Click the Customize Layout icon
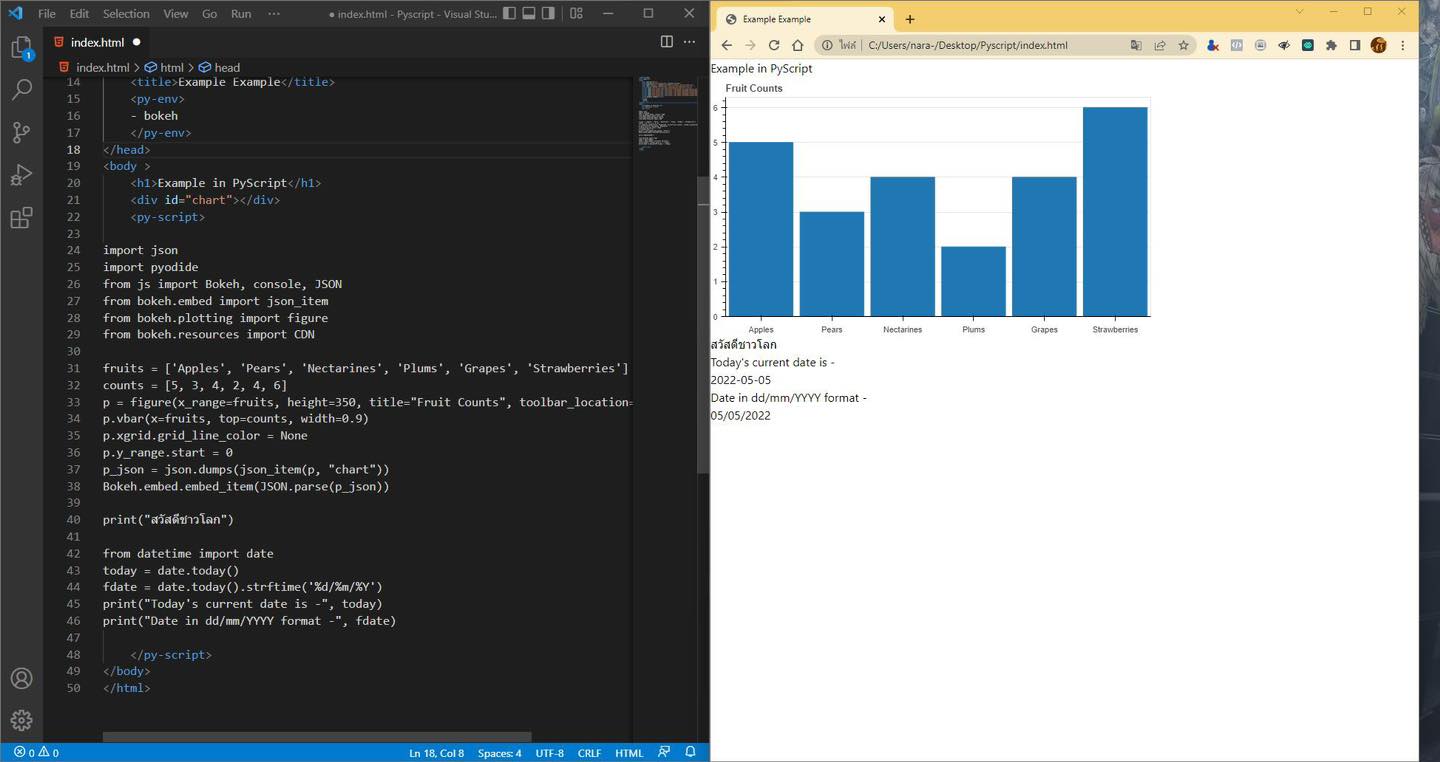The width and height of the screenshot is (1440, 762). pyautogui.click(x=576, y=13)
